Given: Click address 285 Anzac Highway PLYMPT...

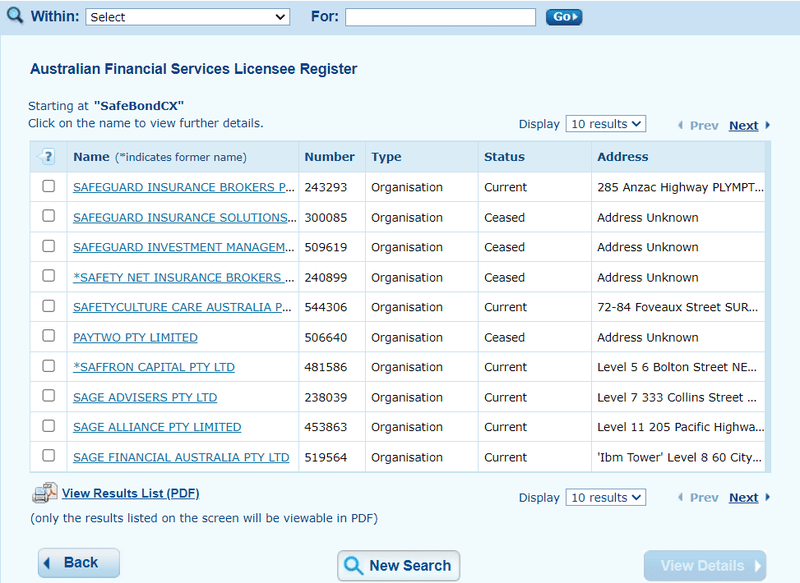Looking at the screenshot, I should click(x=680, y=187).
